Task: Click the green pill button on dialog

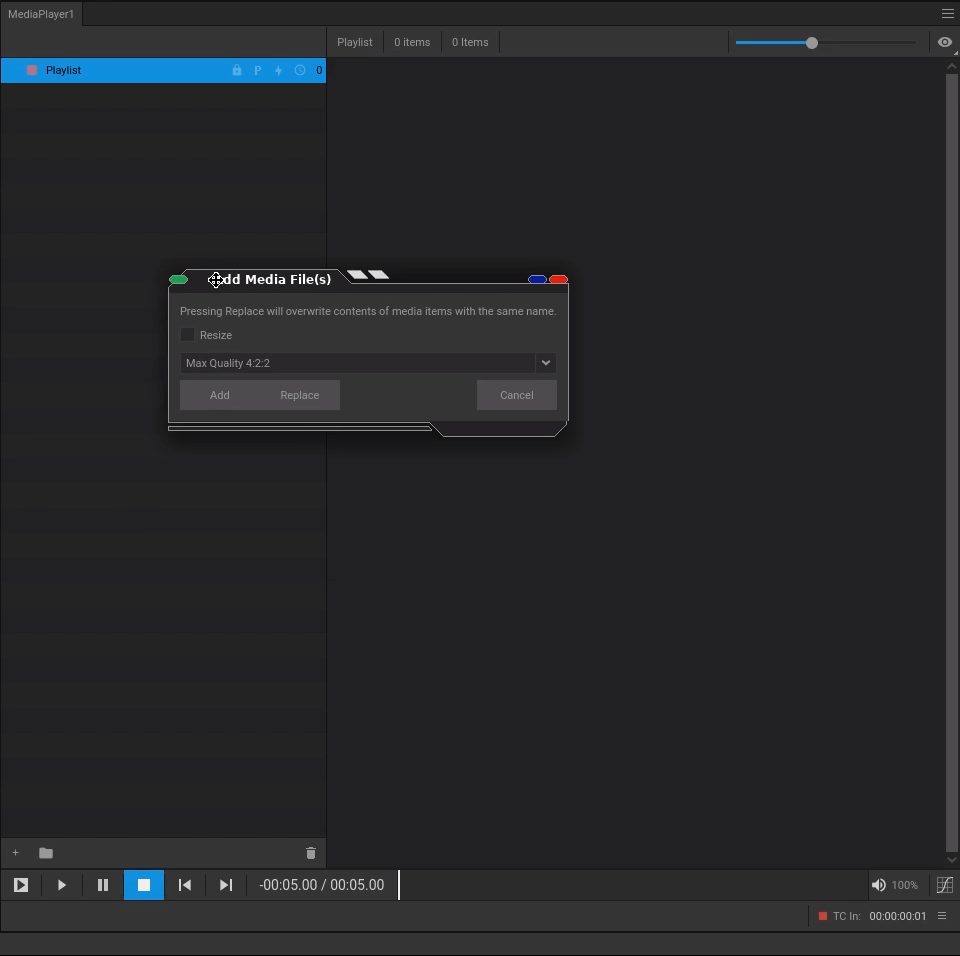Action: pos(178,279)
